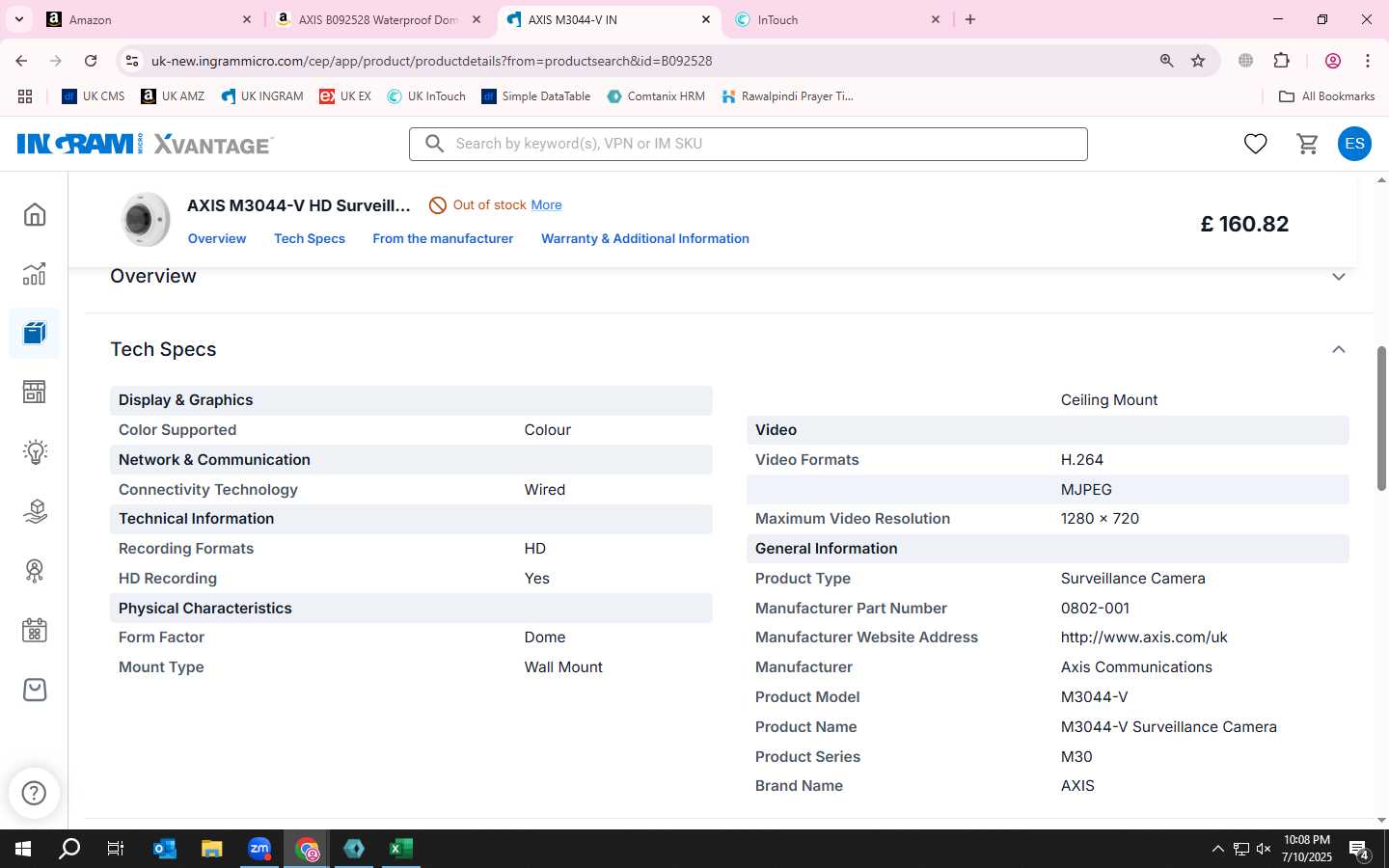
Task: Show hidden system tray icons arrow
Action: coord(1217,849)
